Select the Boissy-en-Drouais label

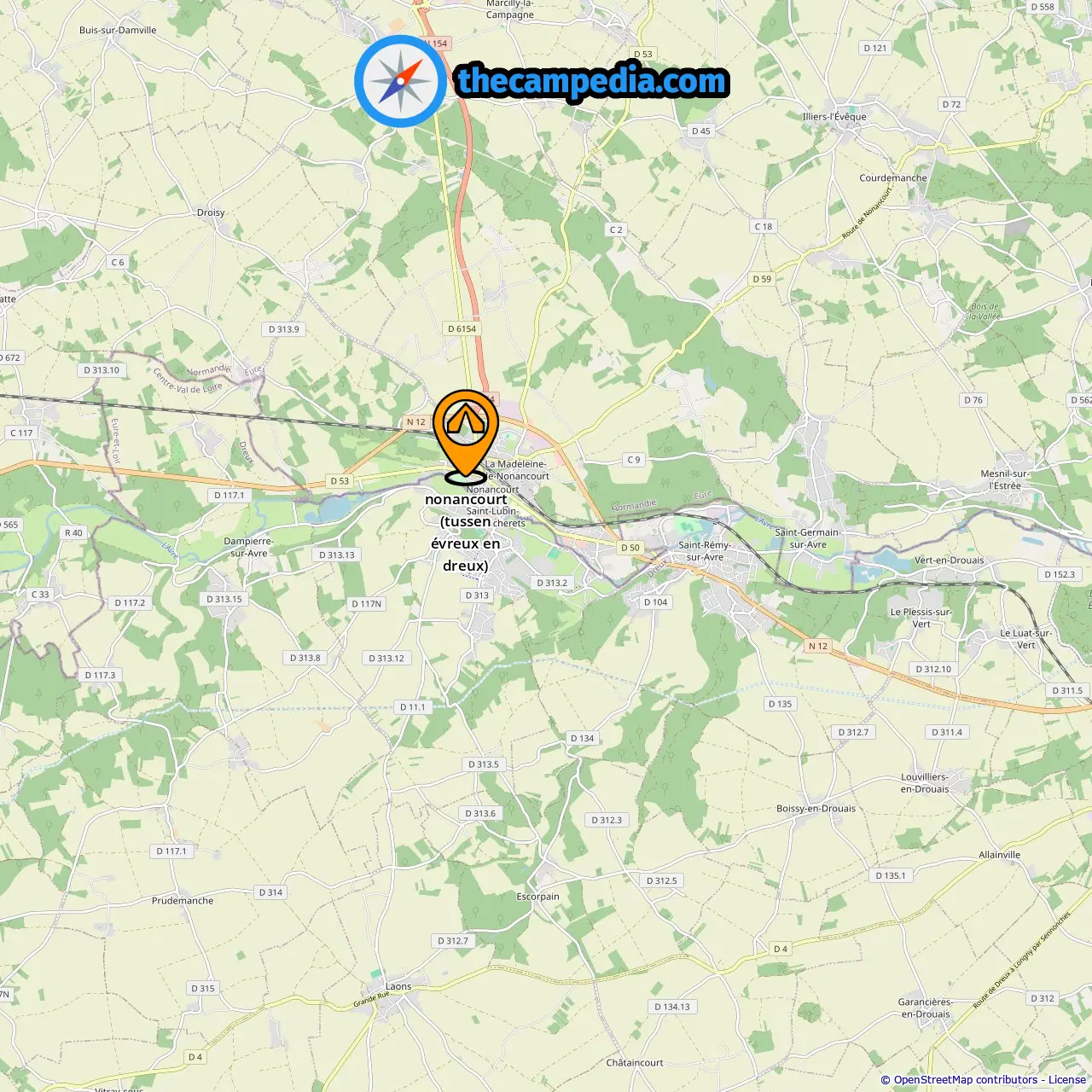(x=816, y=809)
